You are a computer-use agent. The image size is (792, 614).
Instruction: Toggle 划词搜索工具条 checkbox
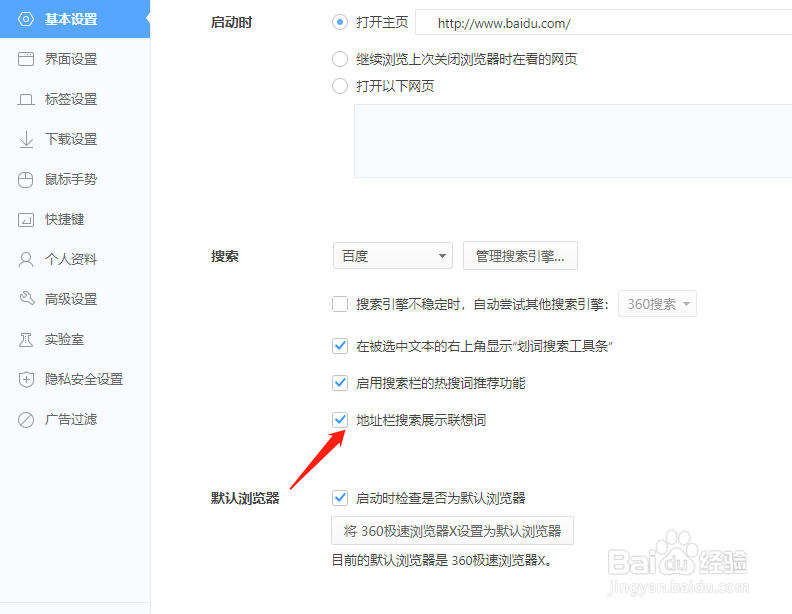tap(340, 346)
